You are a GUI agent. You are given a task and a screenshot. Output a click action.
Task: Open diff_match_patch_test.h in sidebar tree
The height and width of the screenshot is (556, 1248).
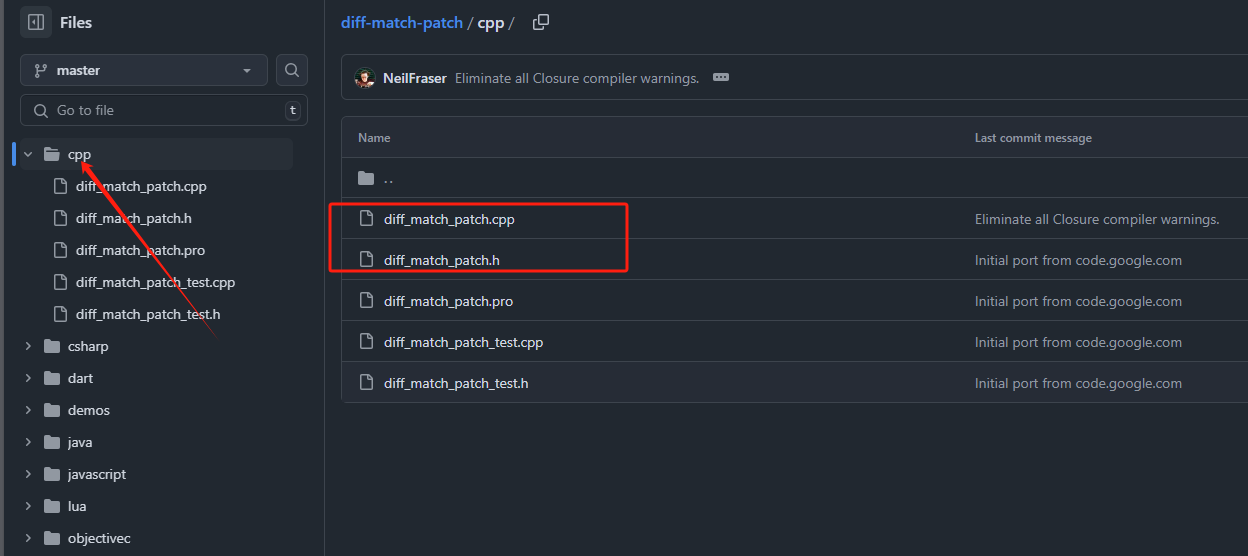(148, 314)
